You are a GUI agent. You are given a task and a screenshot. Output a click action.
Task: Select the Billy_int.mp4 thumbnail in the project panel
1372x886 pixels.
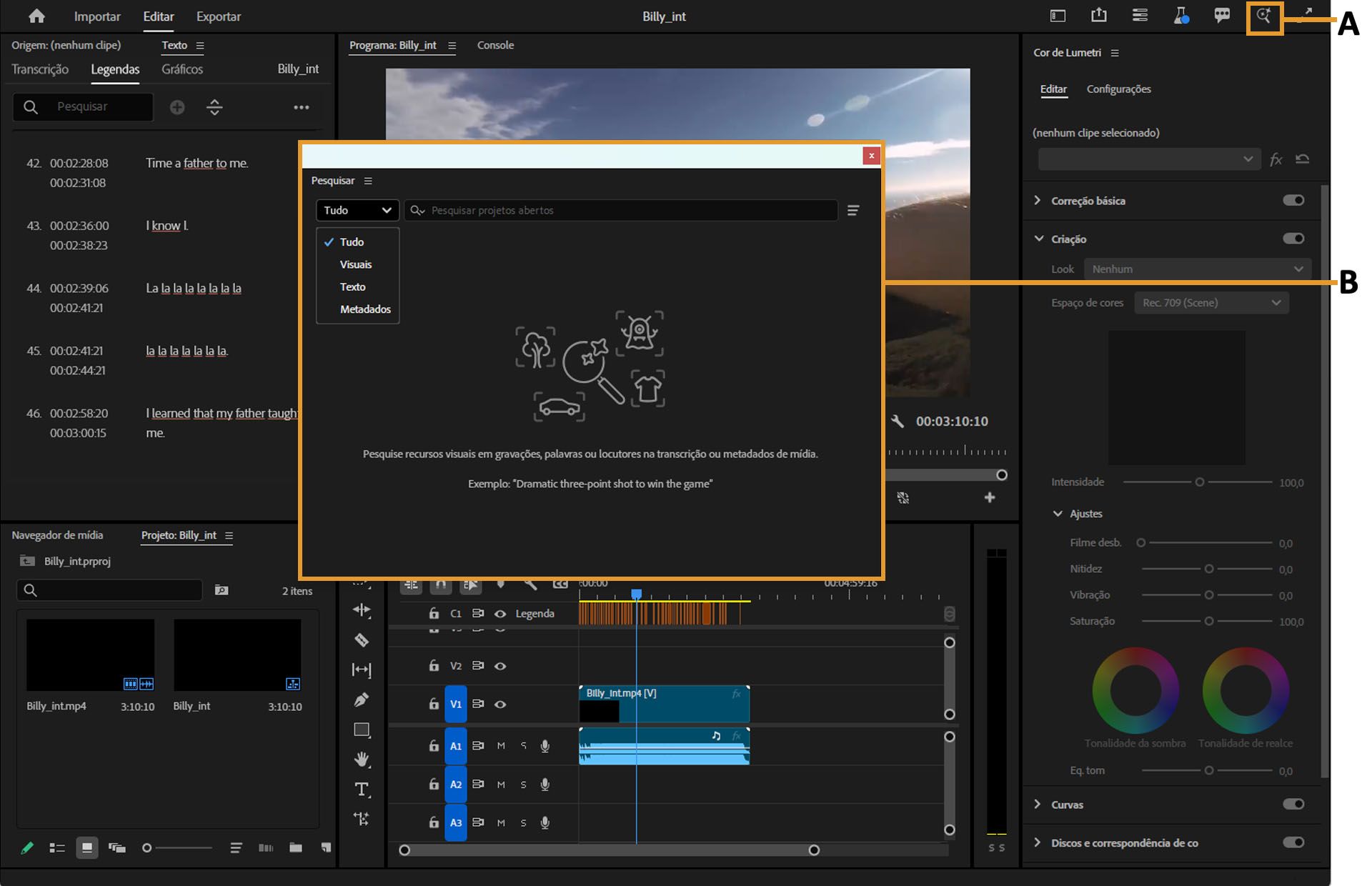[x=91, y=654]
